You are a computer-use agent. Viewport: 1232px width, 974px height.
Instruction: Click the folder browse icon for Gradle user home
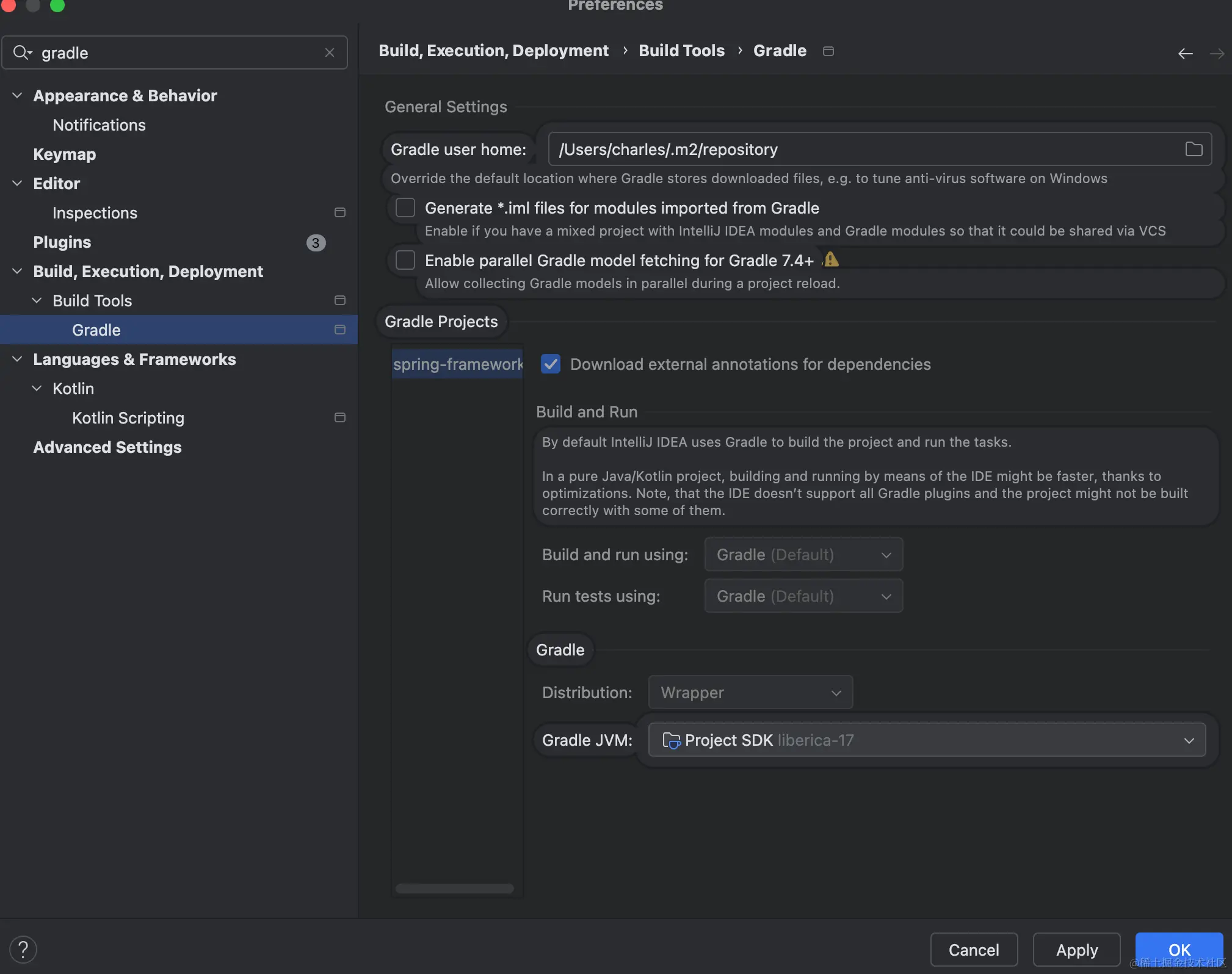1194,149
